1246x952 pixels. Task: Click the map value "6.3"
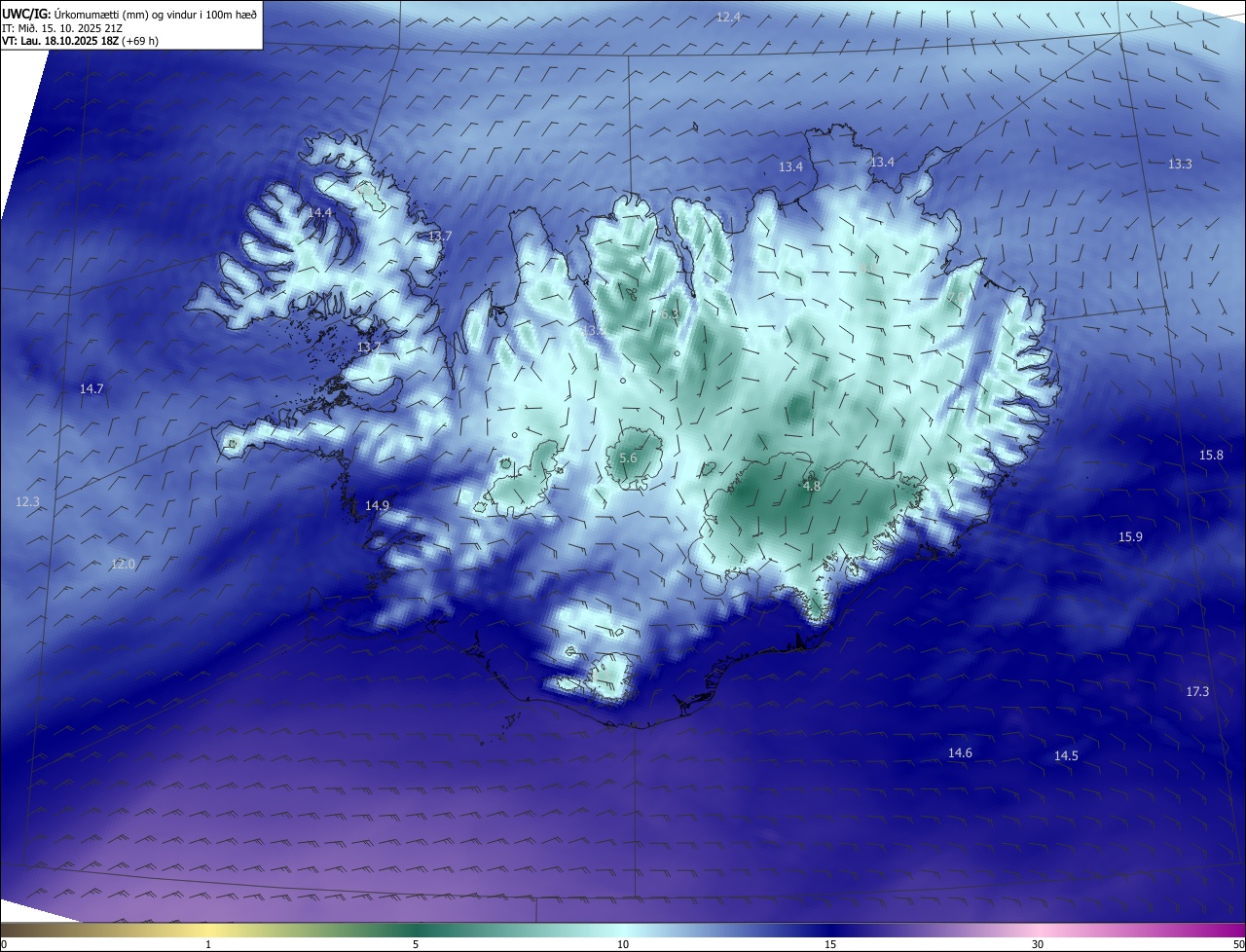click(x=668, y=314)
